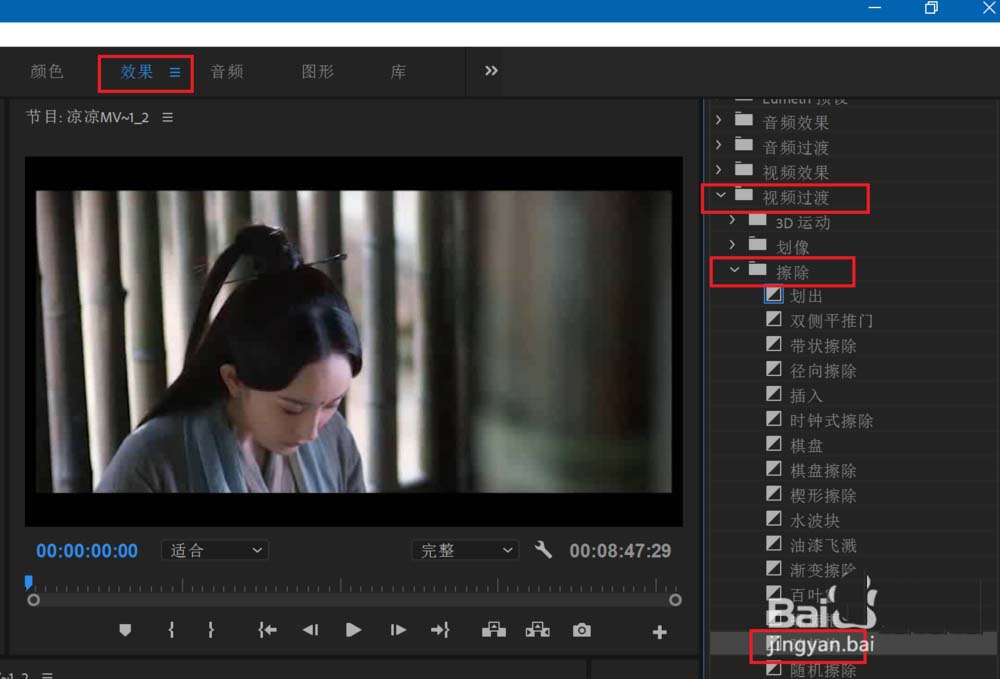Select the 视频过渡 folder row
Screen dimensions: 1000x679
tap(855, 197)
